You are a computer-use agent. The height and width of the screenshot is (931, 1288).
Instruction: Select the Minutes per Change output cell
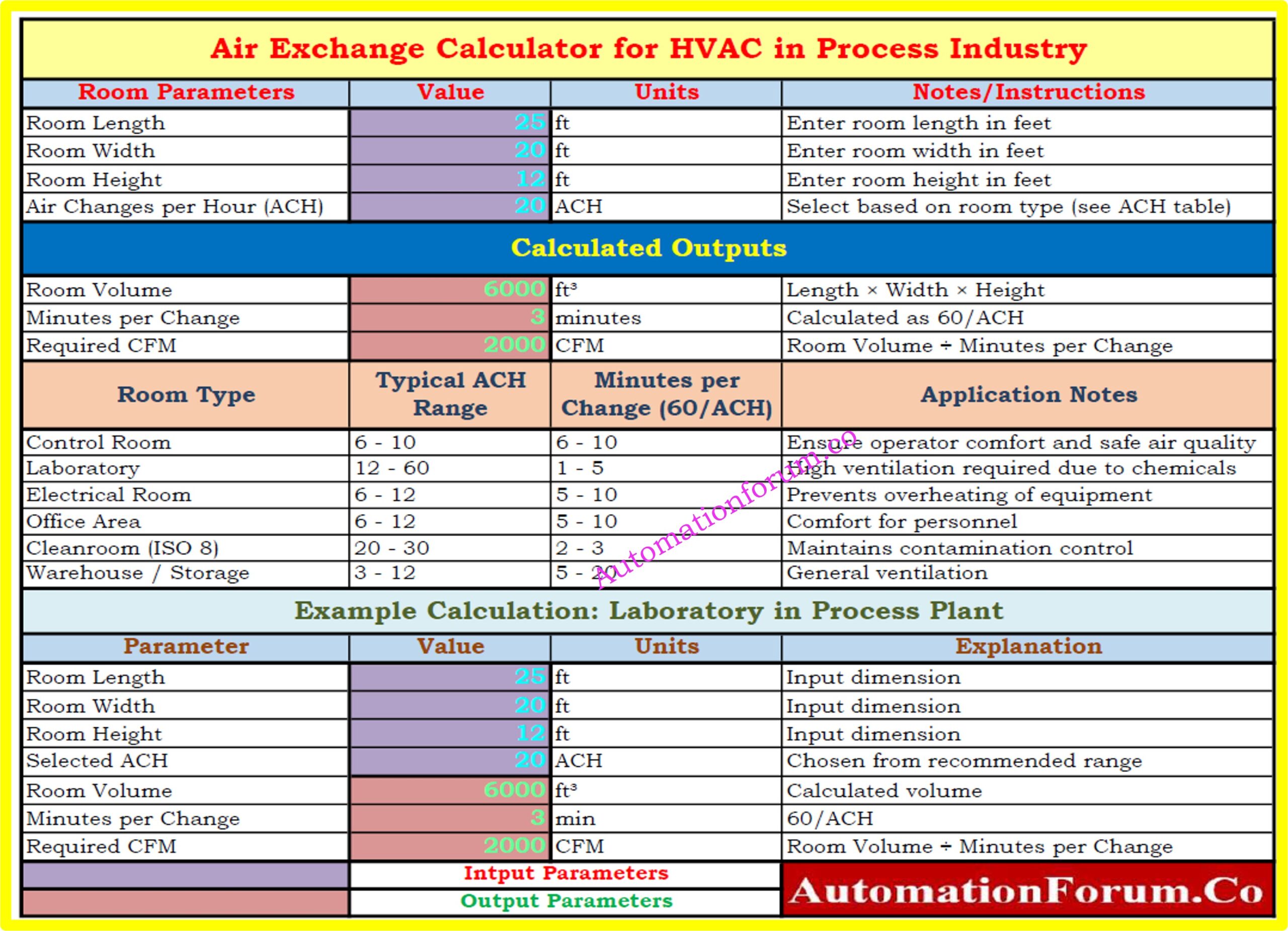pyautogui.click(x=450, y=317)
